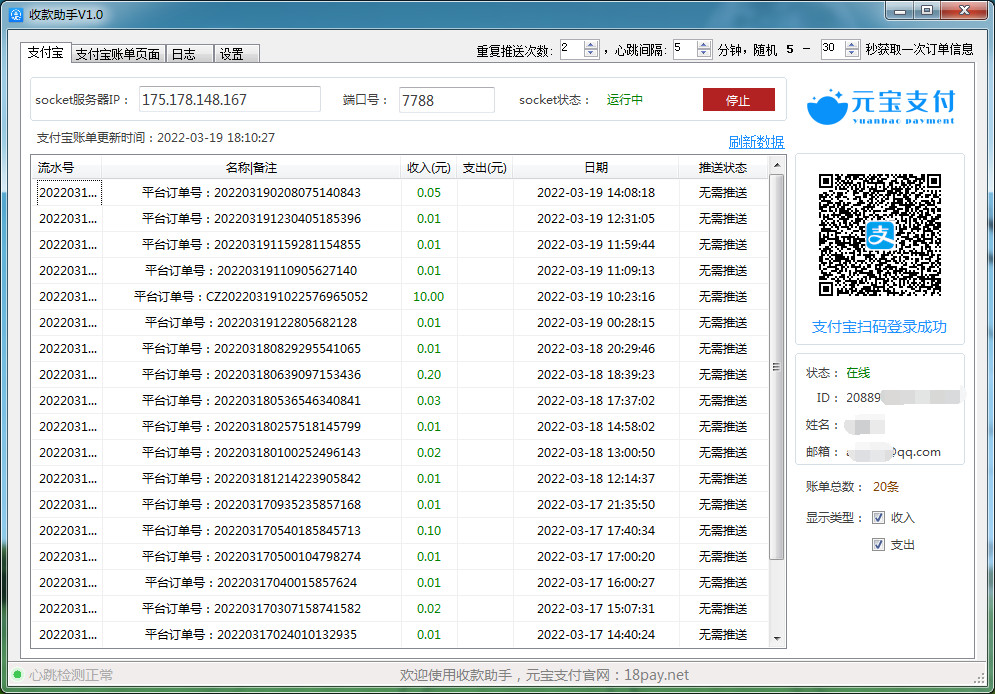Image resolution: width=995 pixels, height=694 pixels.
Task: Click the table's vertical scrollbar thumb
Action: 777,367
